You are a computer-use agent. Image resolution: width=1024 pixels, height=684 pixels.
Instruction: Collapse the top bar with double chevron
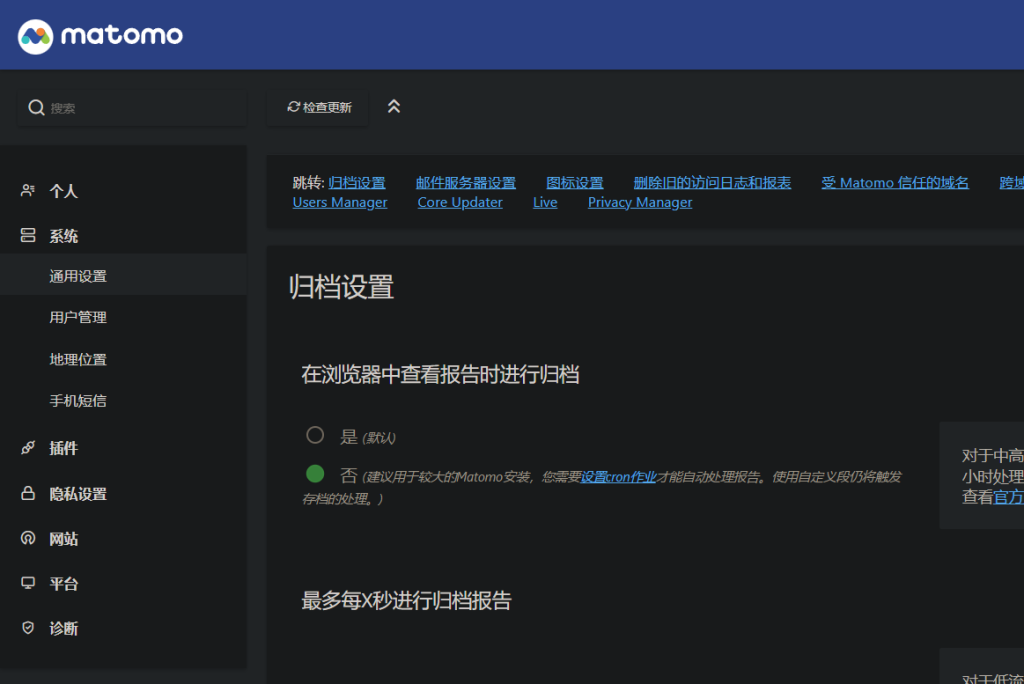(393, 105)
